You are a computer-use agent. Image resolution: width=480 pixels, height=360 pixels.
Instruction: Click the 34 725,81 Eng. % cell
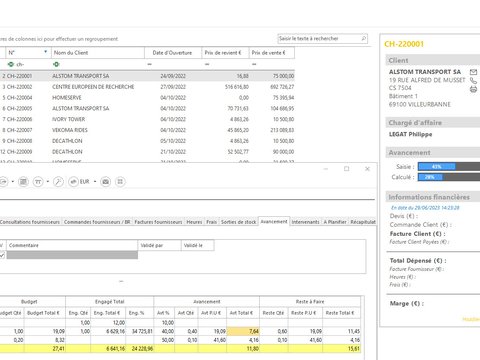pos(140,331)
